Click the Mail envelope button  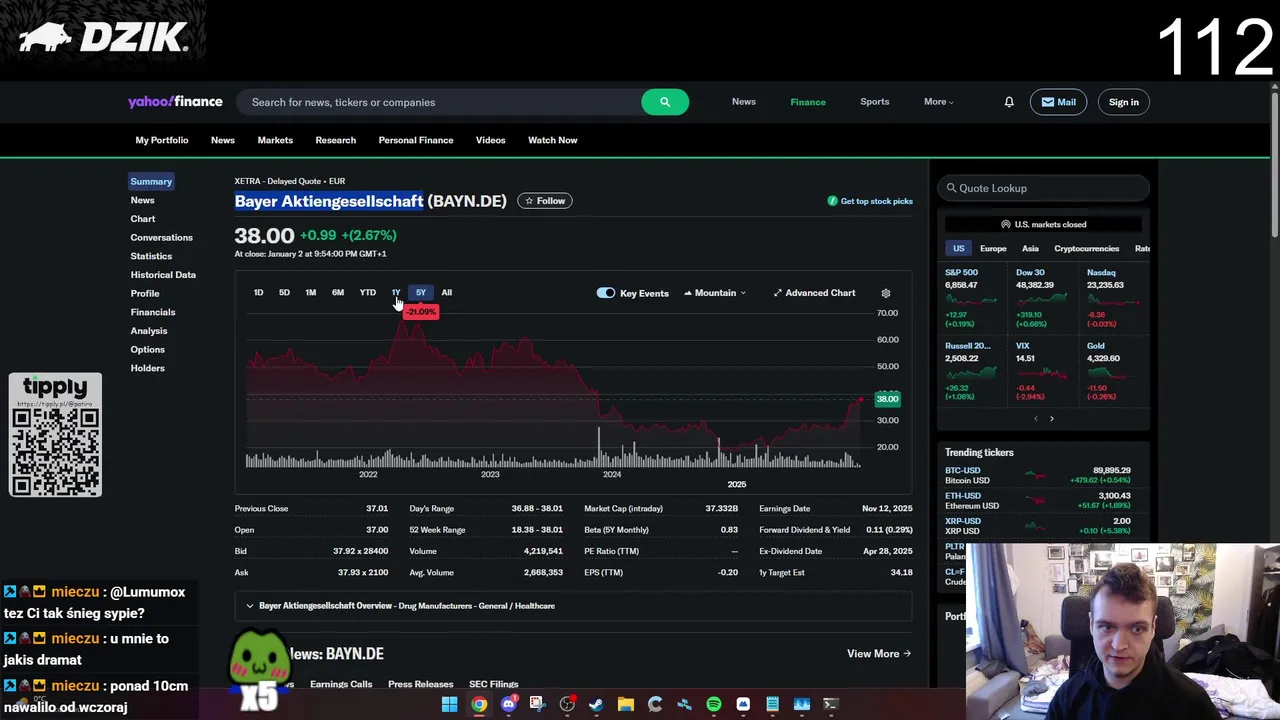click(x=1058, y=102)
